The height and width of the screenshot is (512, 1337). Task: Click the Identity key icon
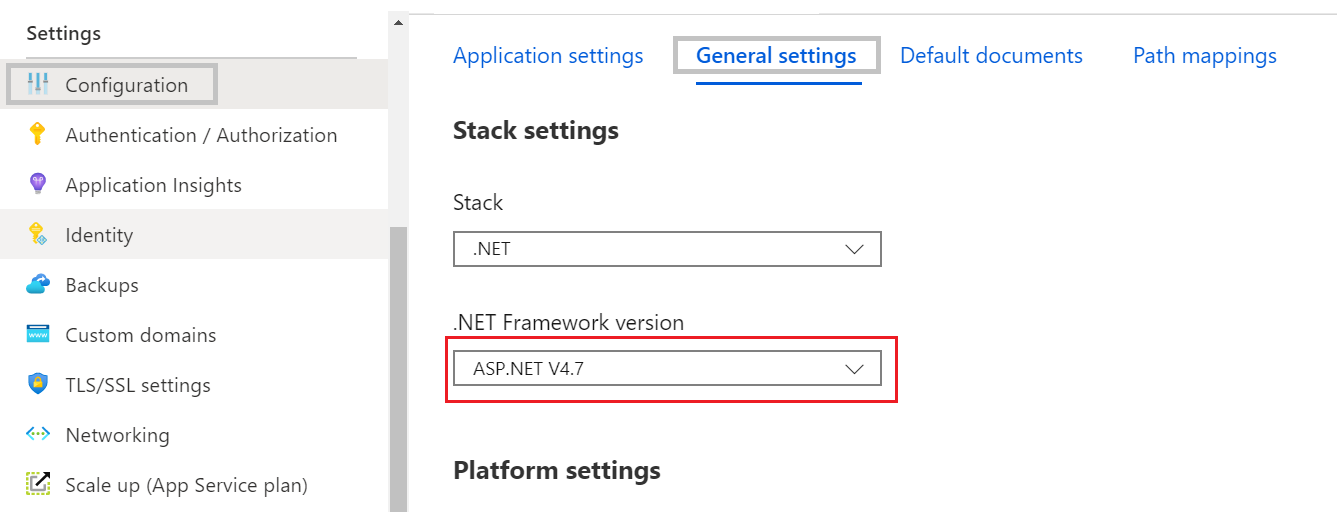38,234
